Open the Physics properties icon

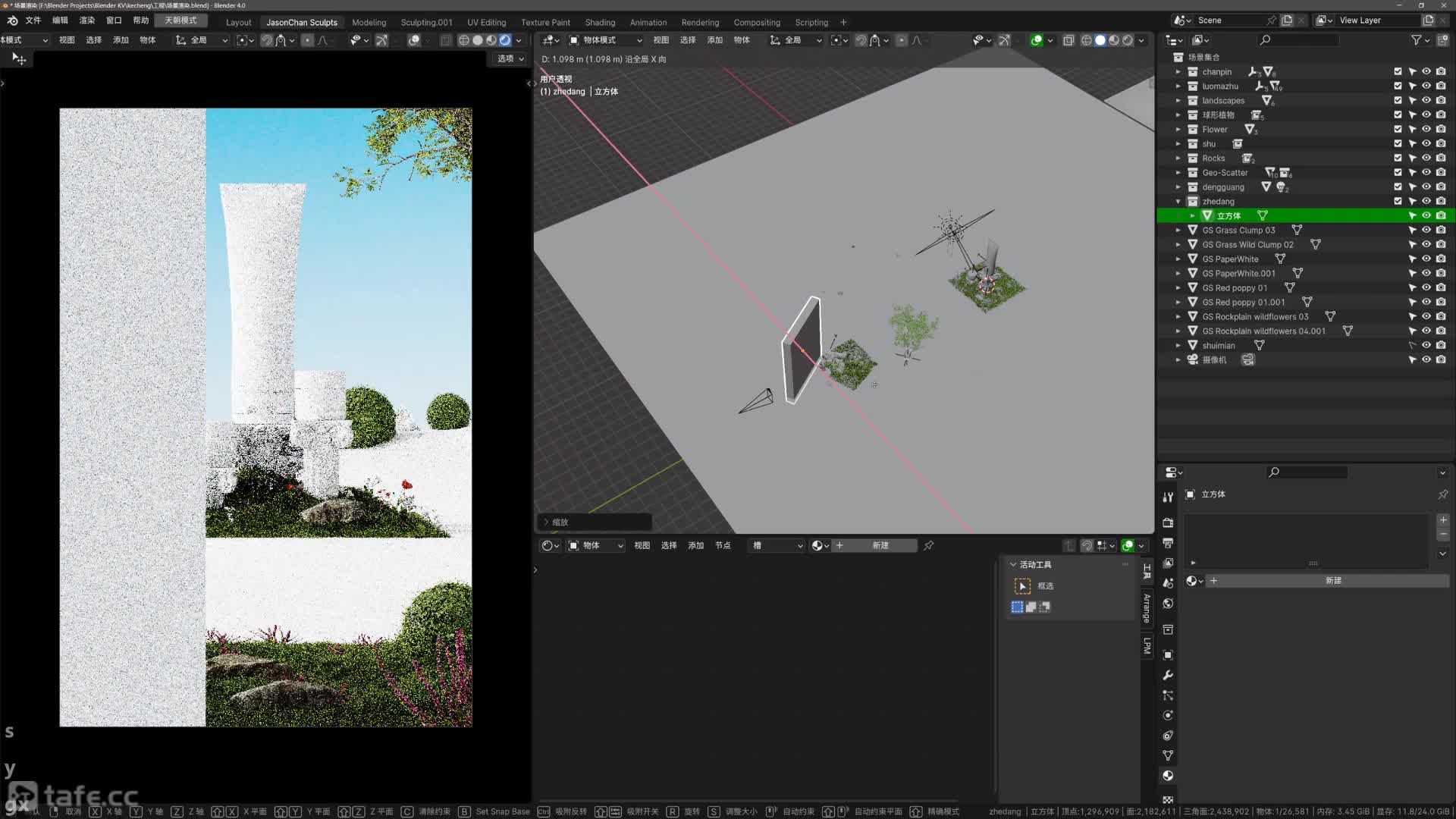[1168, 715]
